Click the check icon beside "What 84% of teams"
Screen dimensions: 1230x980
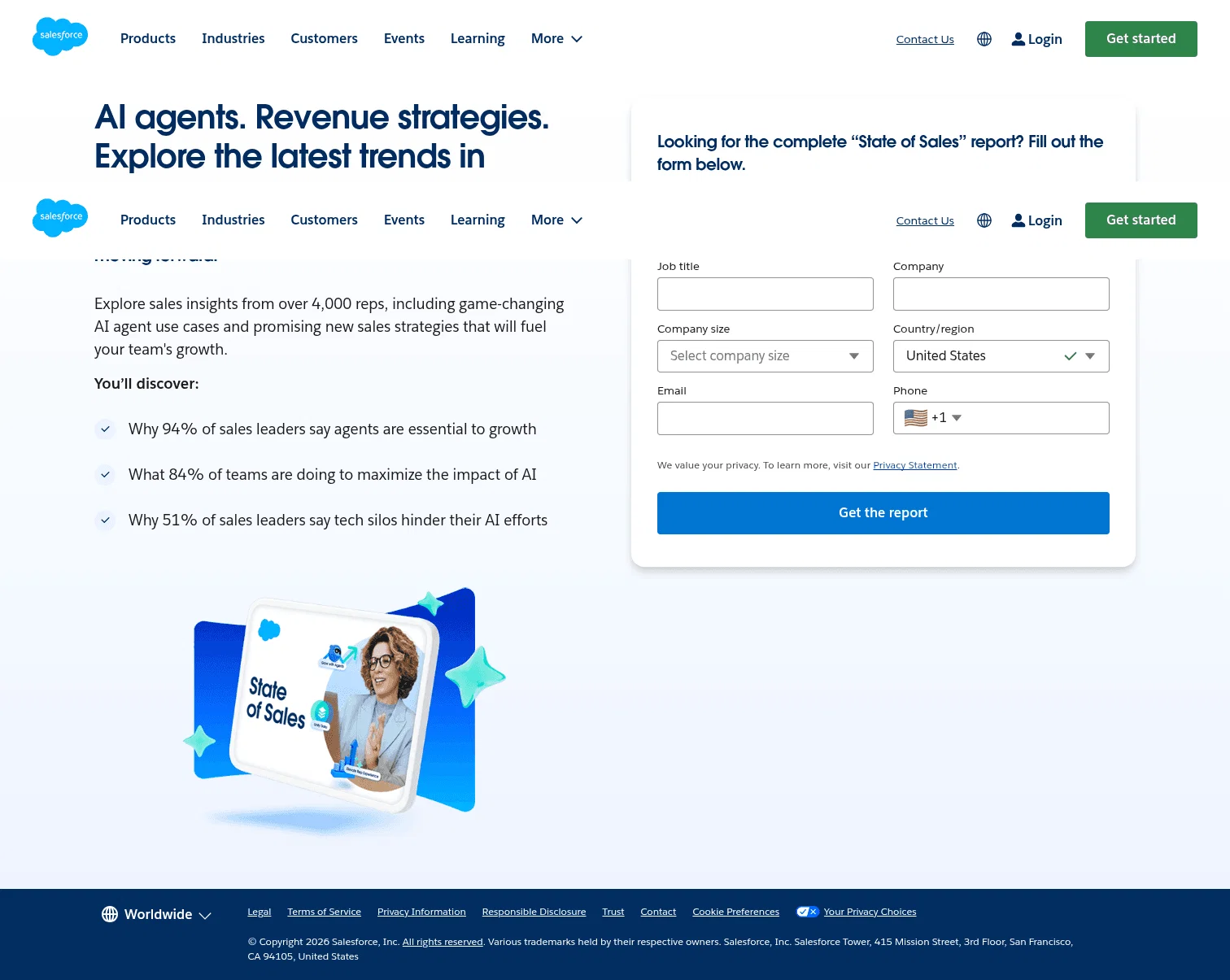[x=105, y=474]
